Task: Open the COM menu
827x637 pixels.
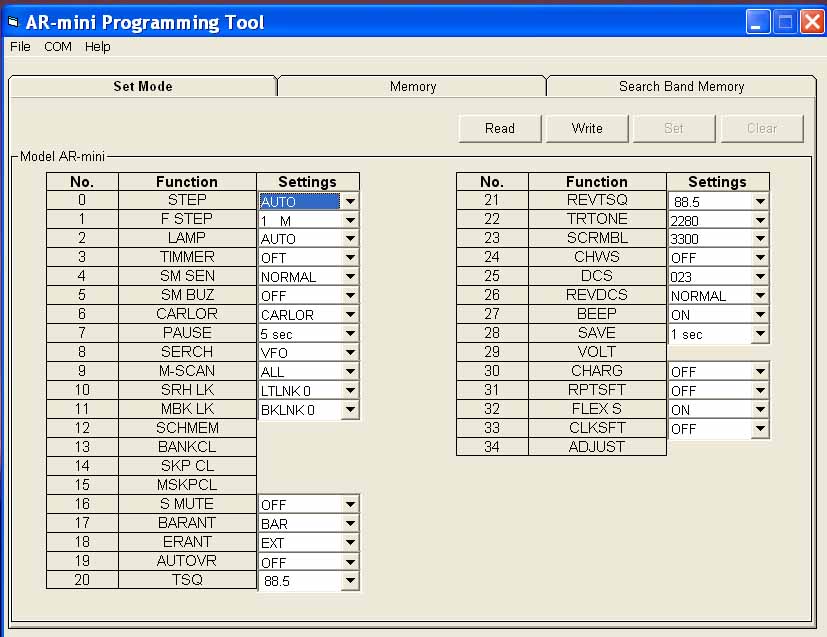Action: (x=57, y=46)
